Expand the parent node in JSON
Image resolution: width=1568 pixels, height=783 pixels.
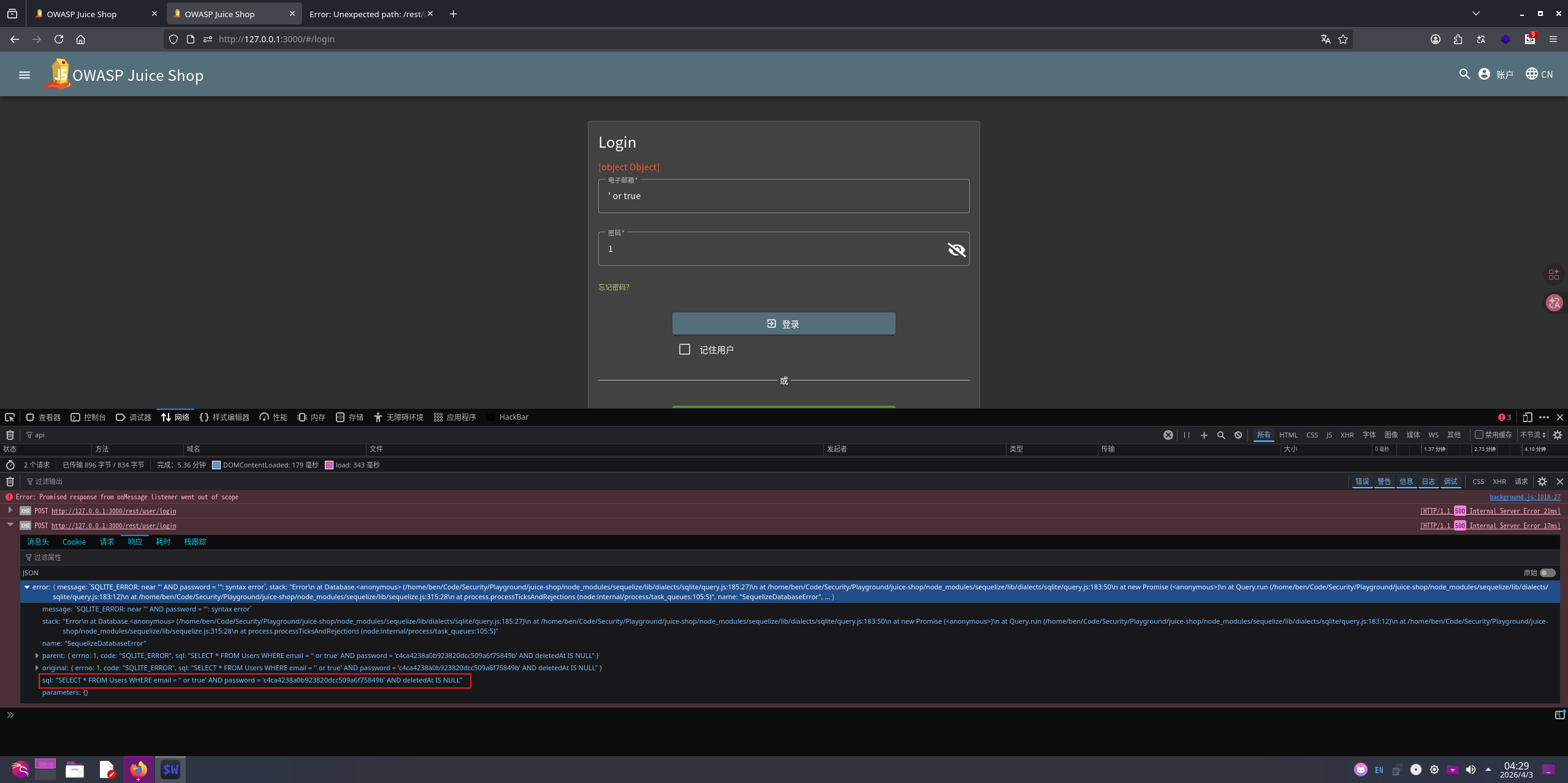click(37, 656)
